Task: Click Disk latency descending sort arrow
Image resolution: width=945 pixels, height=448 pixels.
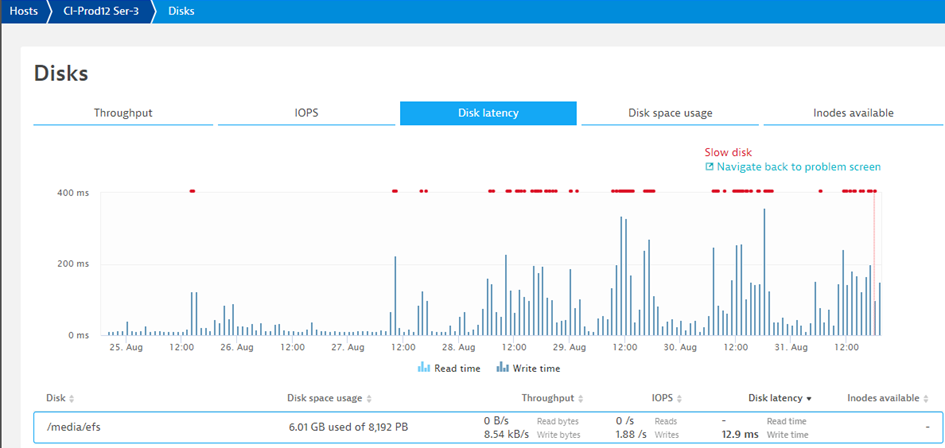Action: (x=809, y=399)
